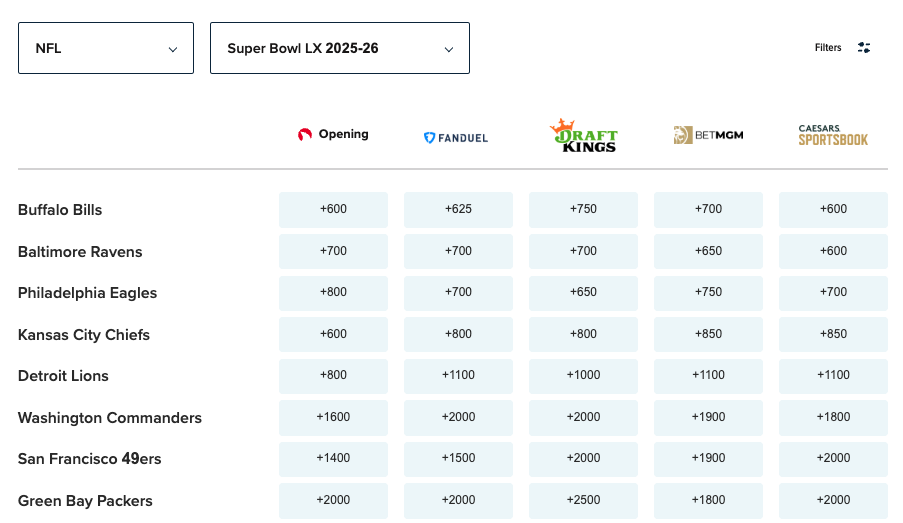Select the Philadelphia Eagles team name
903x523 pixels.
point(88,293)
